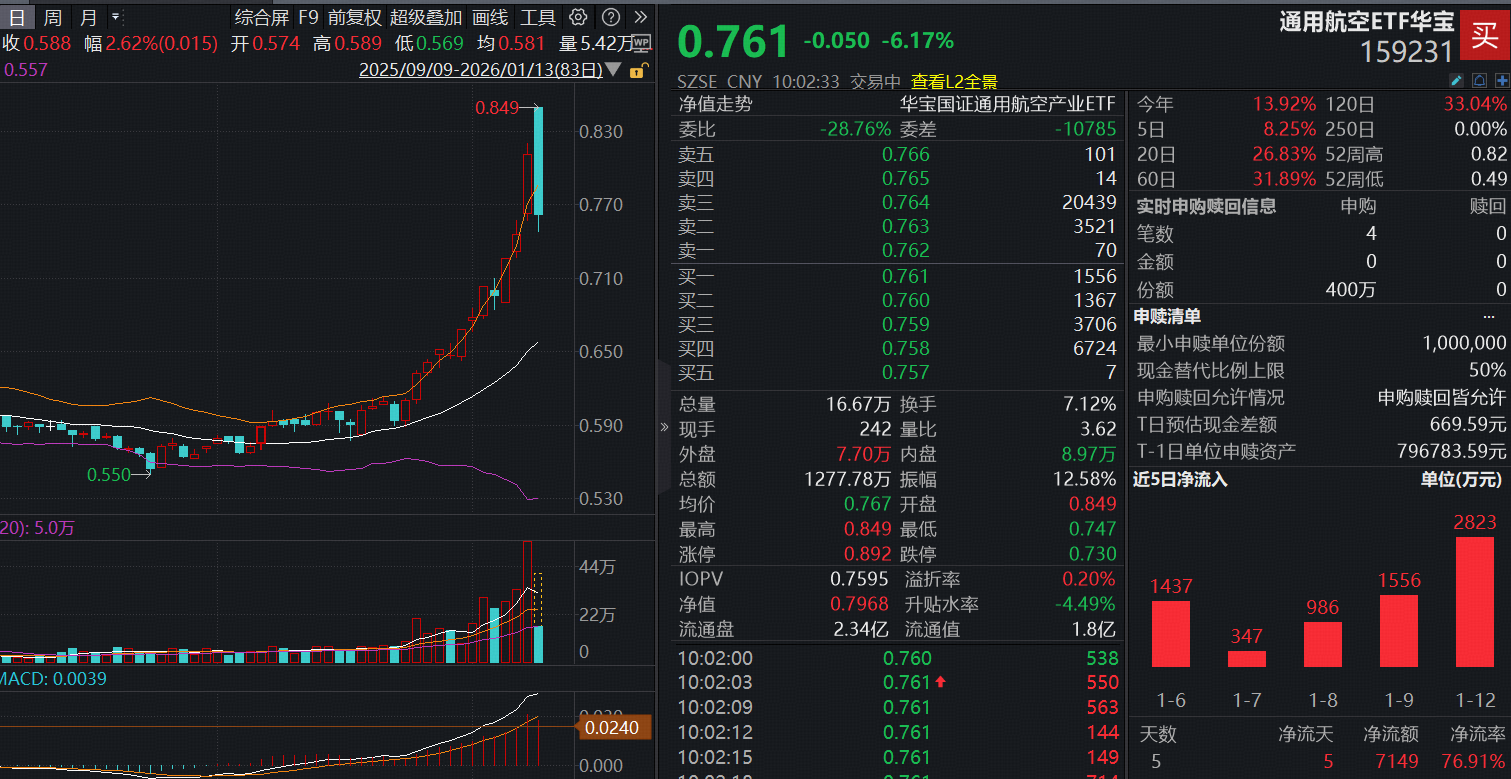The image size is (1511, 779).
Task: Click the help question-mark icon
Action: click(x=609, y=17)
